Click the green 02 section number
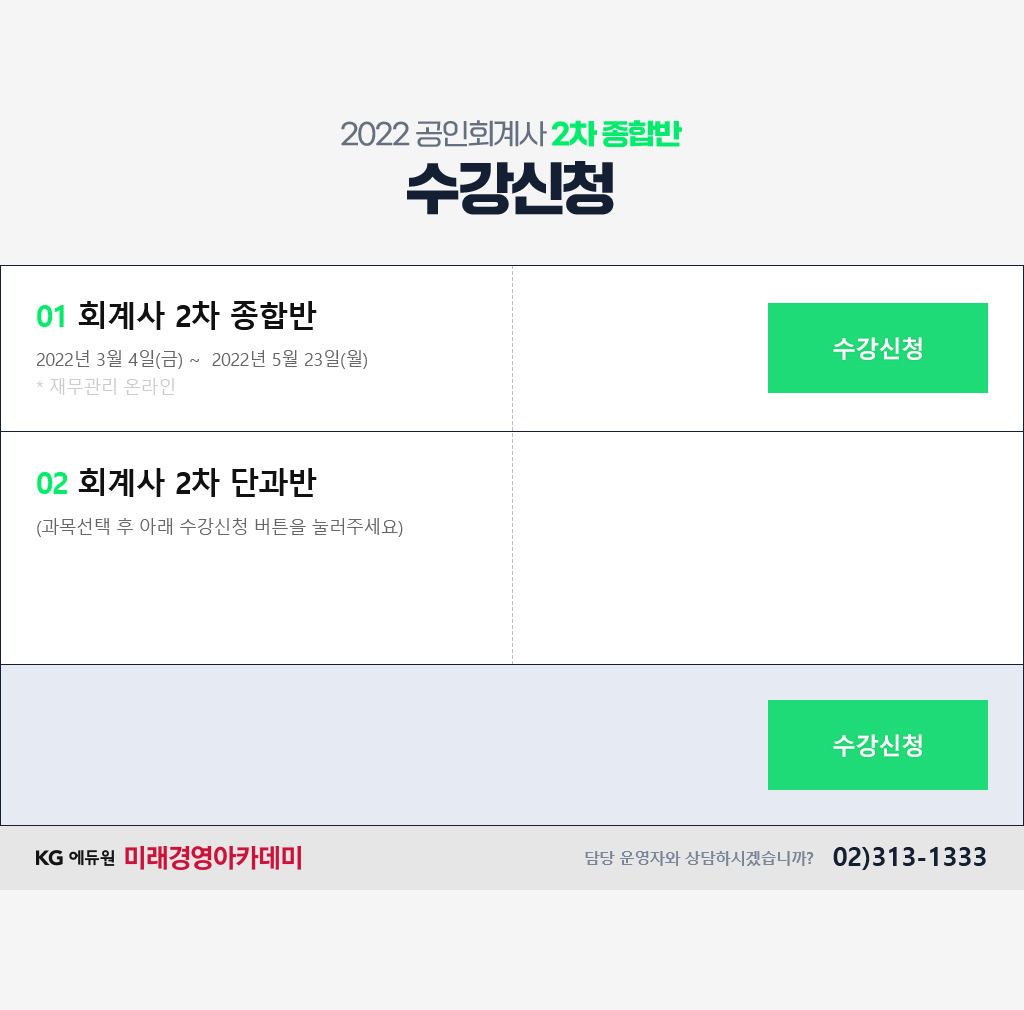The height and width of the screenshot is (1010, 1024). click(52, 484)
